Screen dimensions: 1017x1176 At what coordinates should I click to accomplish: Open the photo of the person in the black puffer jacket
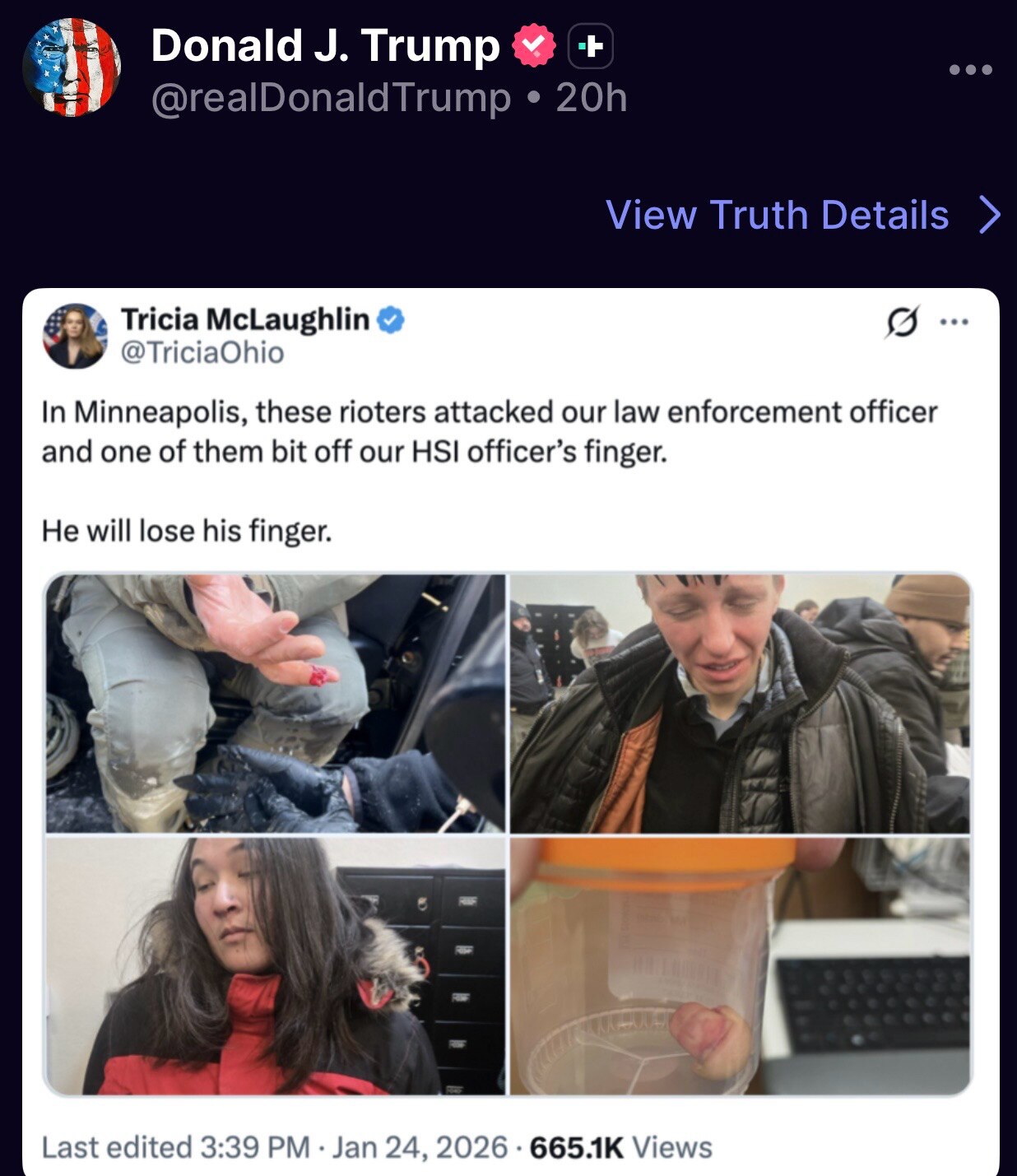click(740, 703)
